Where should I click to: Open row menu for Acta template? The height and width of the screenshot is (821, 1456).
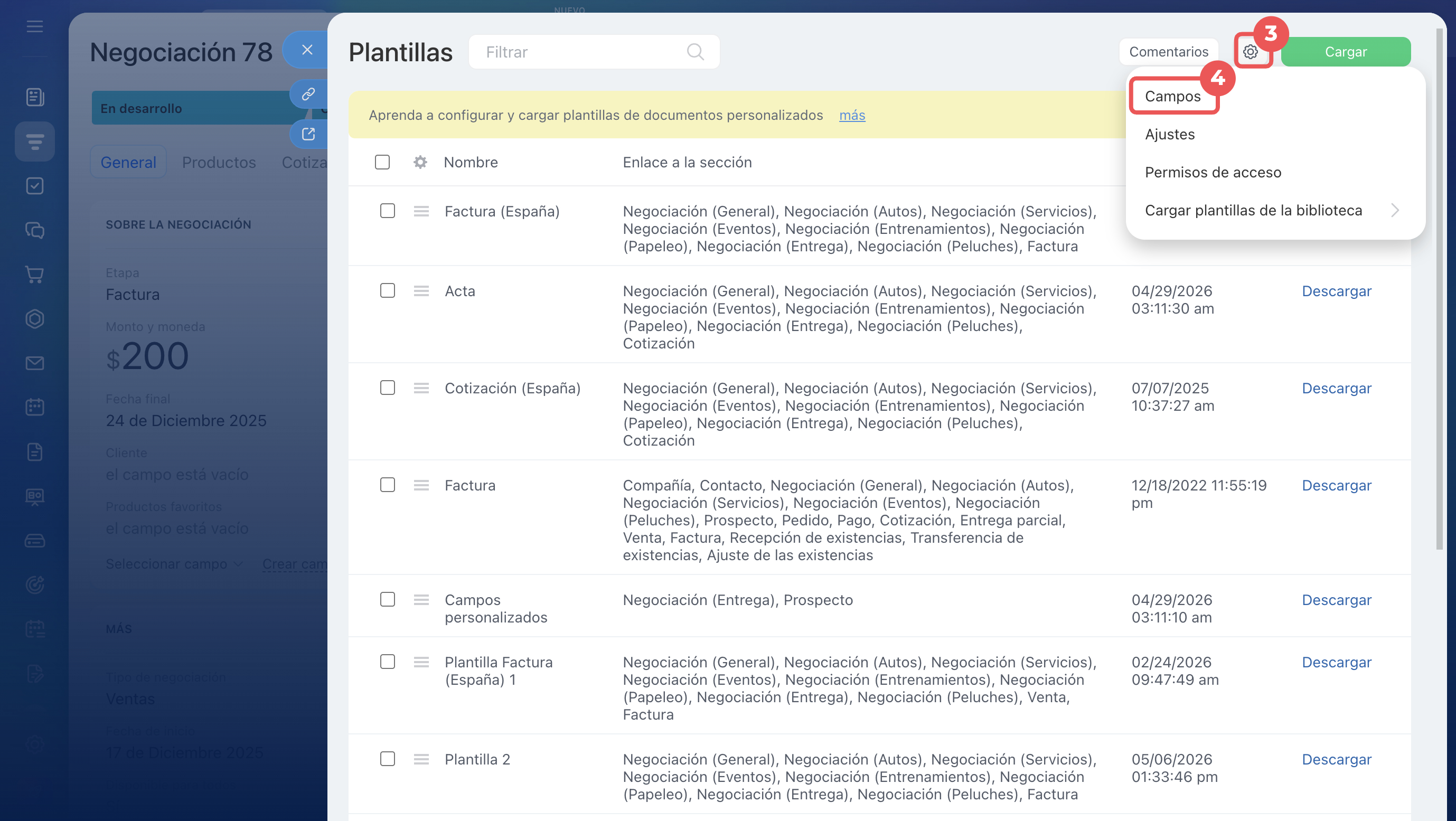(421, 291)
